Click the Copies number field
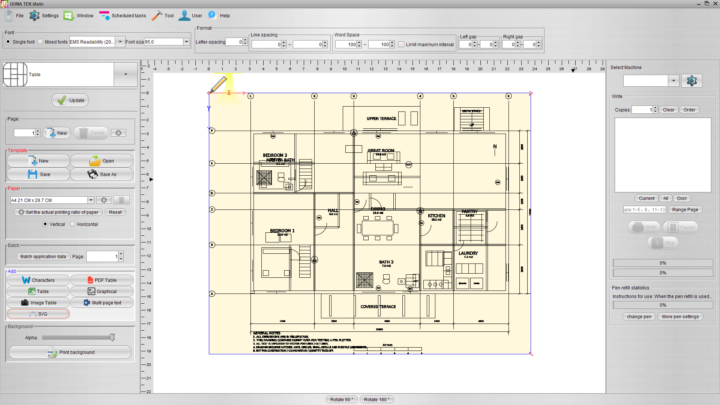 point(642,110)
